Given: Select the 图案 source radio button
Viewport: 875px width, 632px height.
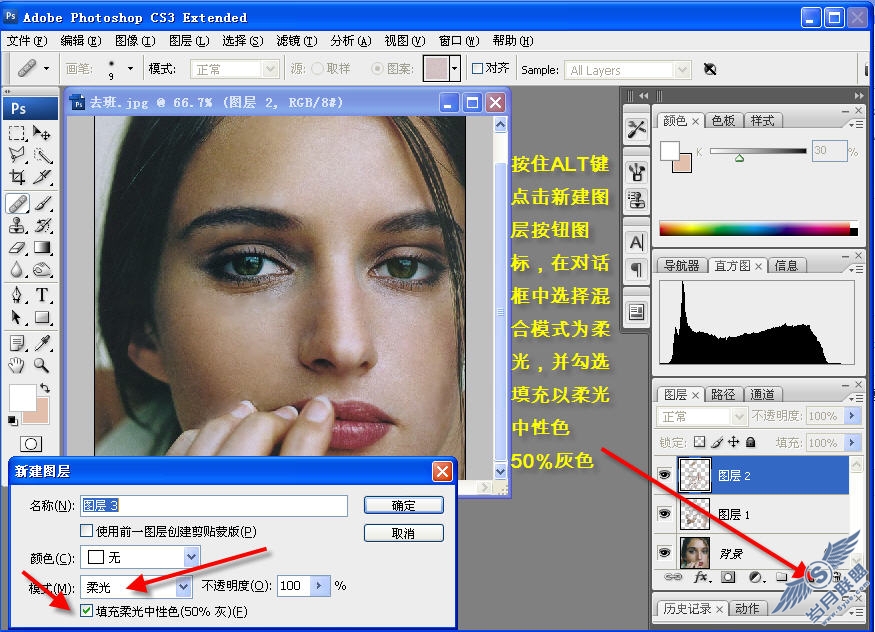Looking at the screenshot, I should [x=377, y=69].
